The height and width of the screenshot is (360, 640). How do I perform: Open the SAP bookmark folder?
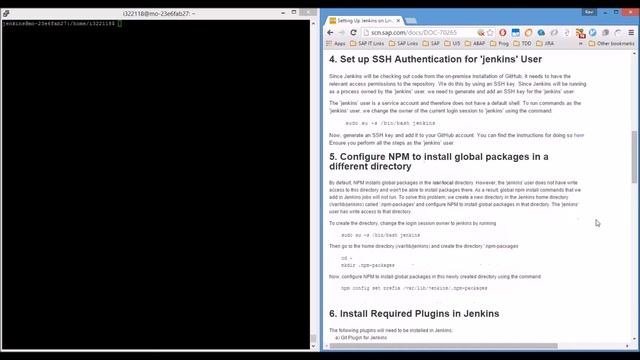point(431,43)
